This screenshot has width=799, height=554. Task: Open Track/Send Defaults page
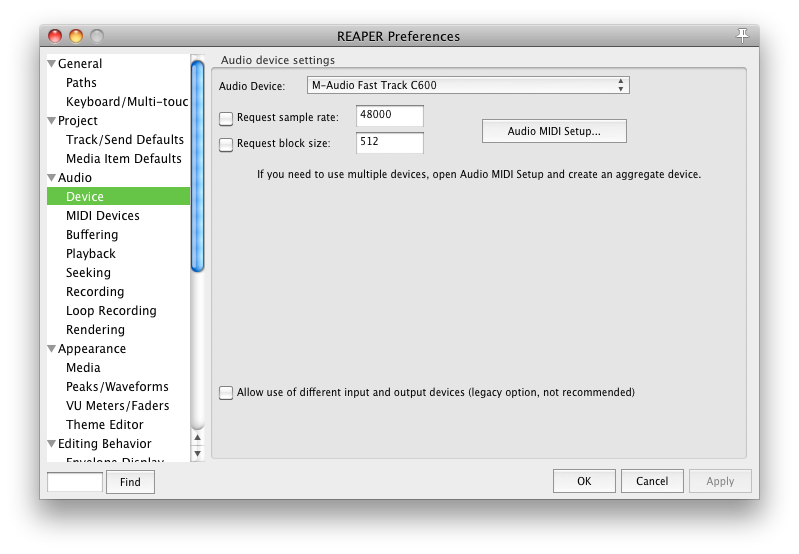(x=125, y=140)
